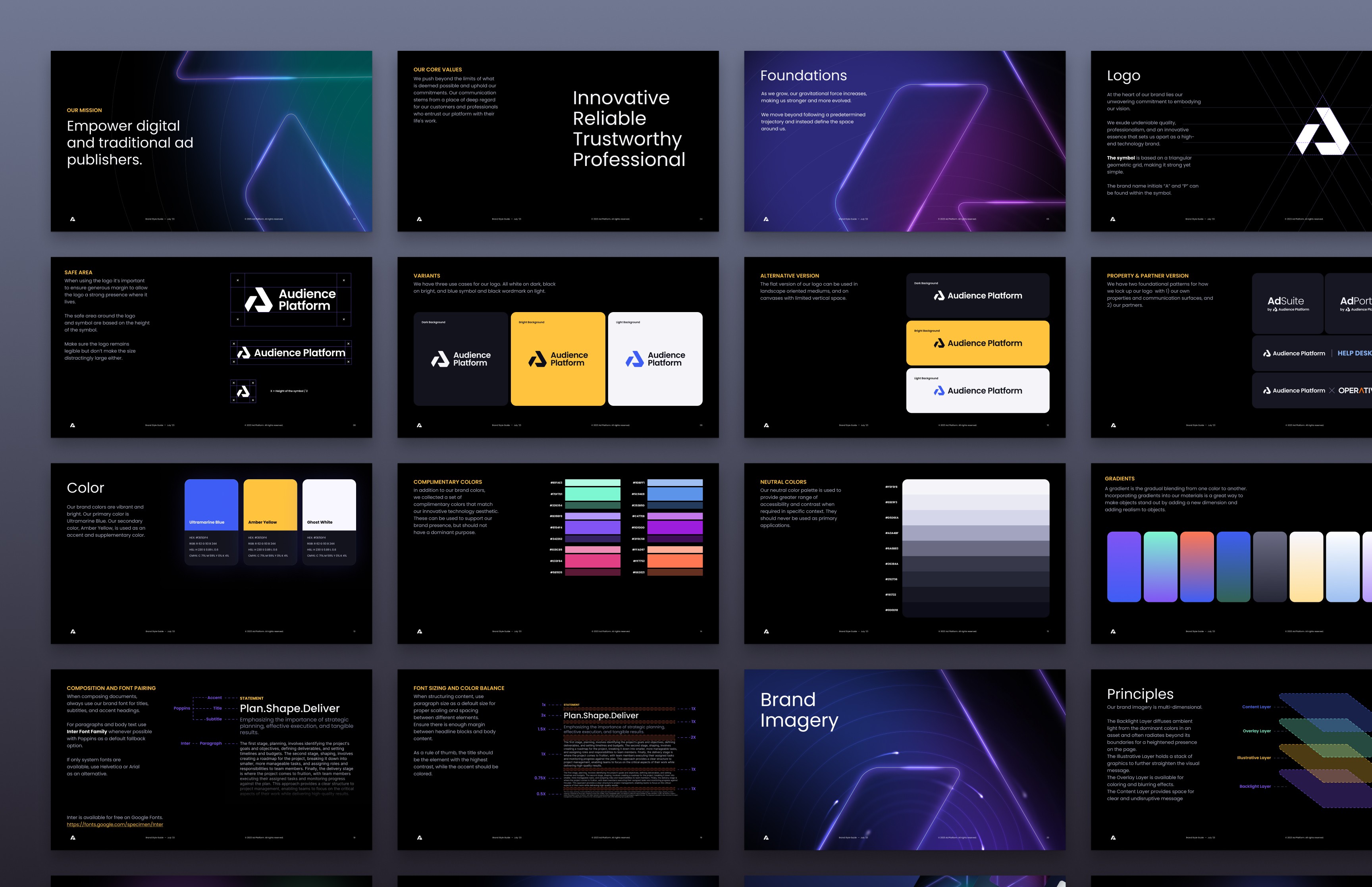Click the purple-to-blue gradient swatch

click(1123, 567)
